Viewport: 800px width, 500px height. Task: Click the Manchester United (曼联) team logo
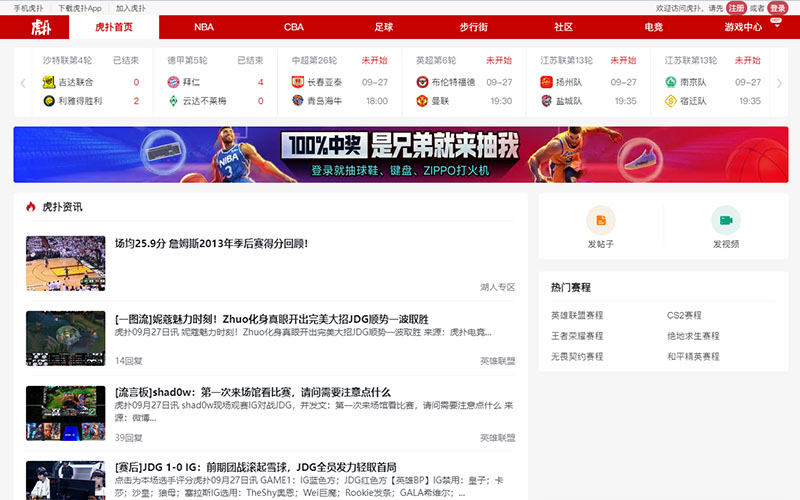pos(422,101)
